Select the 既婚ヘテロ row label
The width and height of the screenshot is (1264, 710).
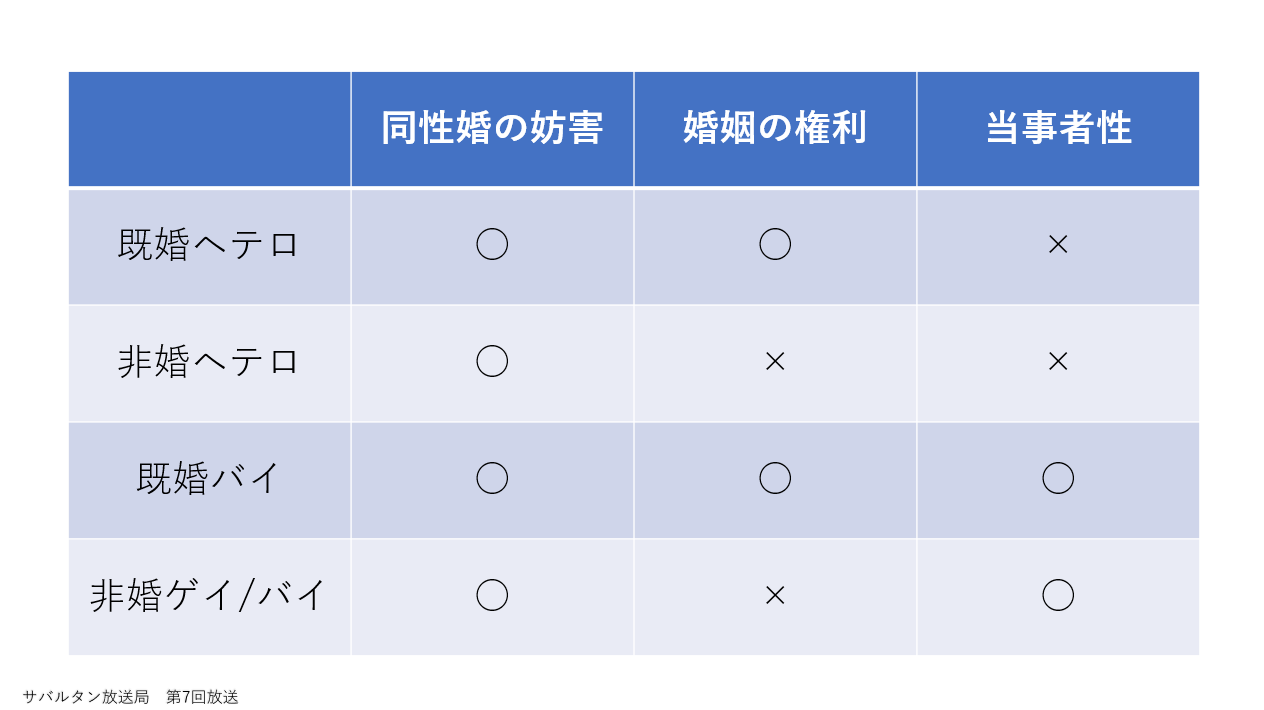(x=209, y=244)
